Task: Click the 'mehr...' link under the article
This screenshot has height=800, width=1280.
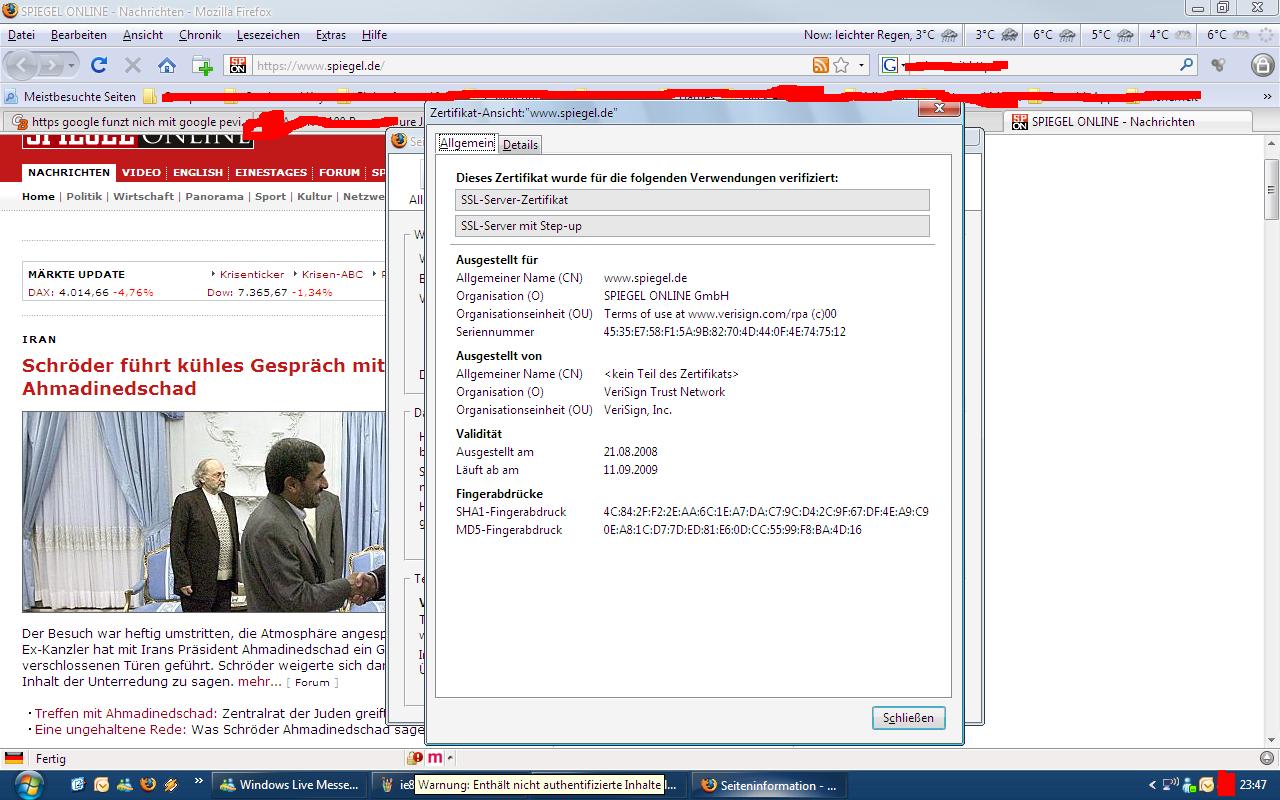Action: click(260, 682)
